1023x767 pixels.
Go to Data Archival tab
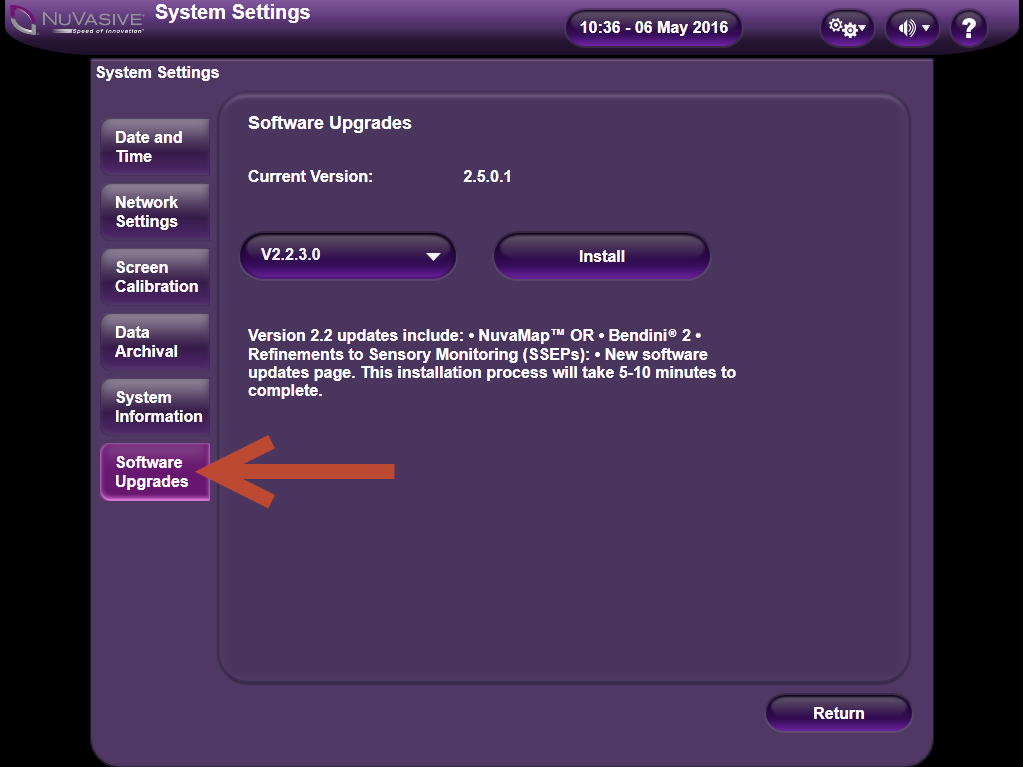(x=155, y=342)
